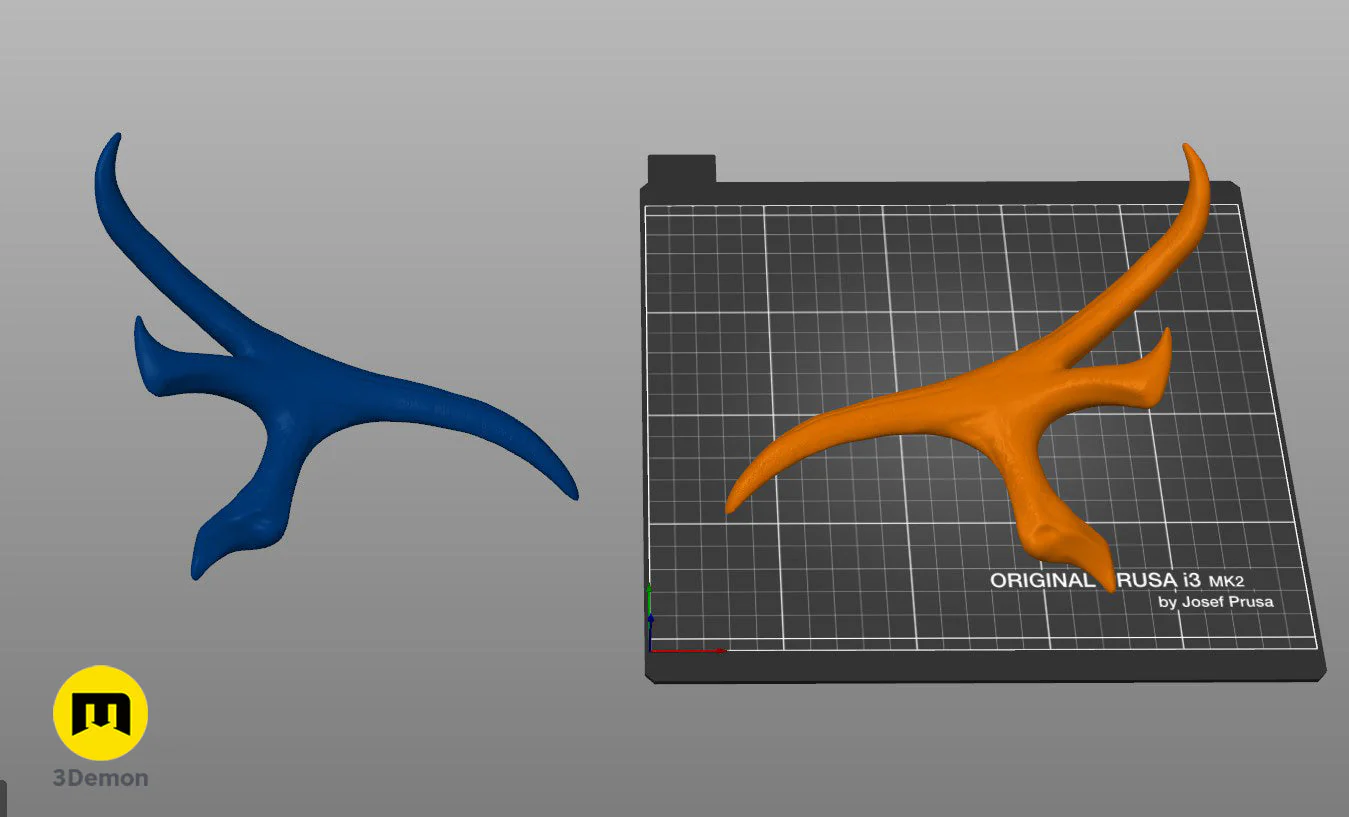Click the red X axis arrow
Screen dimensions: 1349x817
coord(688,650)
